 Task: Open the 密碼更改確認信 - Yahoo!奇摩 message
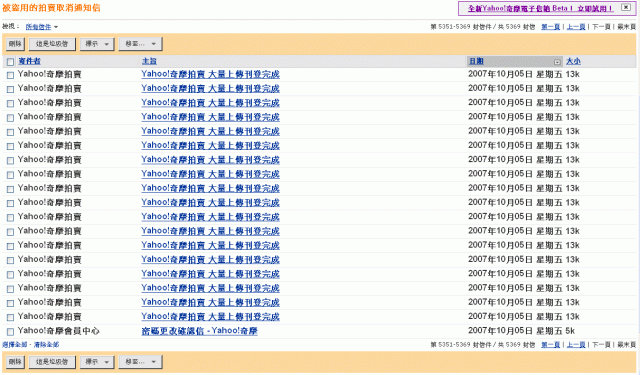(x=200, y=331)
